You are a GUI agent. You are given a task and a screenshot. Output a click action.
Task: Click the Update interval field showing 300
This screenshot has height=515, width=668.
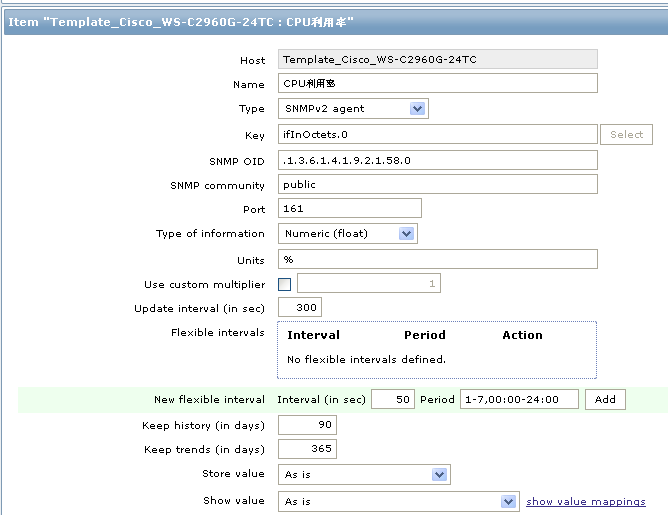pos(300,307)
